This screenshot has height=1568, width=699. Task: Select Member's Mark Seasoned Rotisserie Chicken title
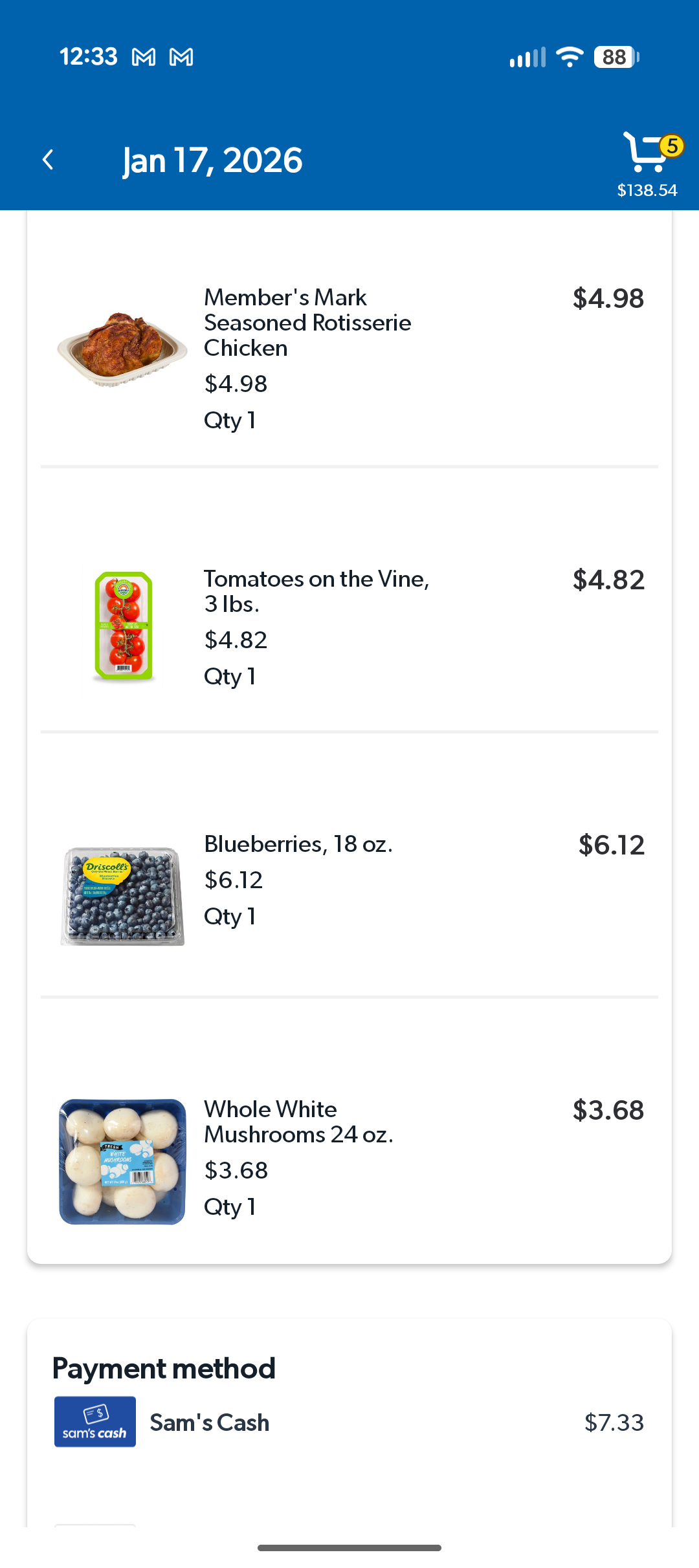[307, 322]
